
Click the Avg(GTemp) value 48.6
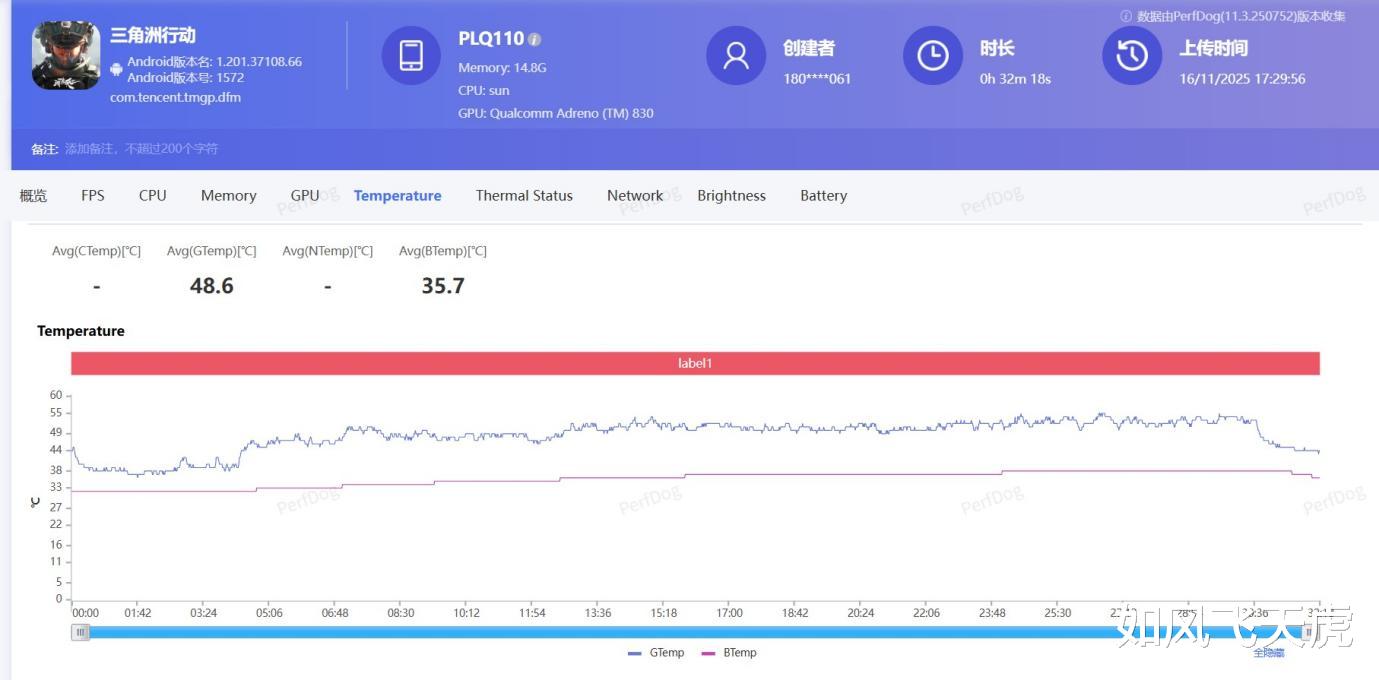212,286
